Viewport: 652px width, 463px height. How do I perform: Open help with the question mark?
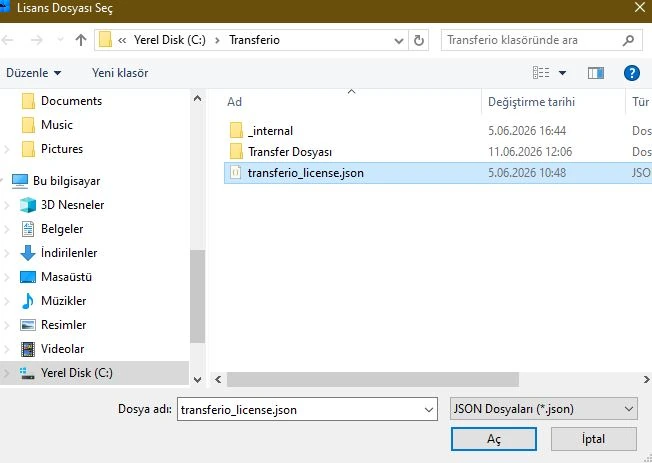pyautogui.click(x=632, y=73)
